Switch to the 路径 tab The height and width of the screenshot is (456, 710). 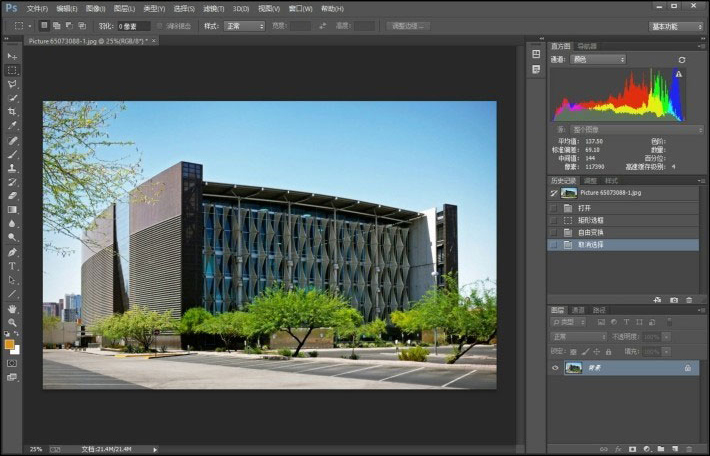coord(599,310)
